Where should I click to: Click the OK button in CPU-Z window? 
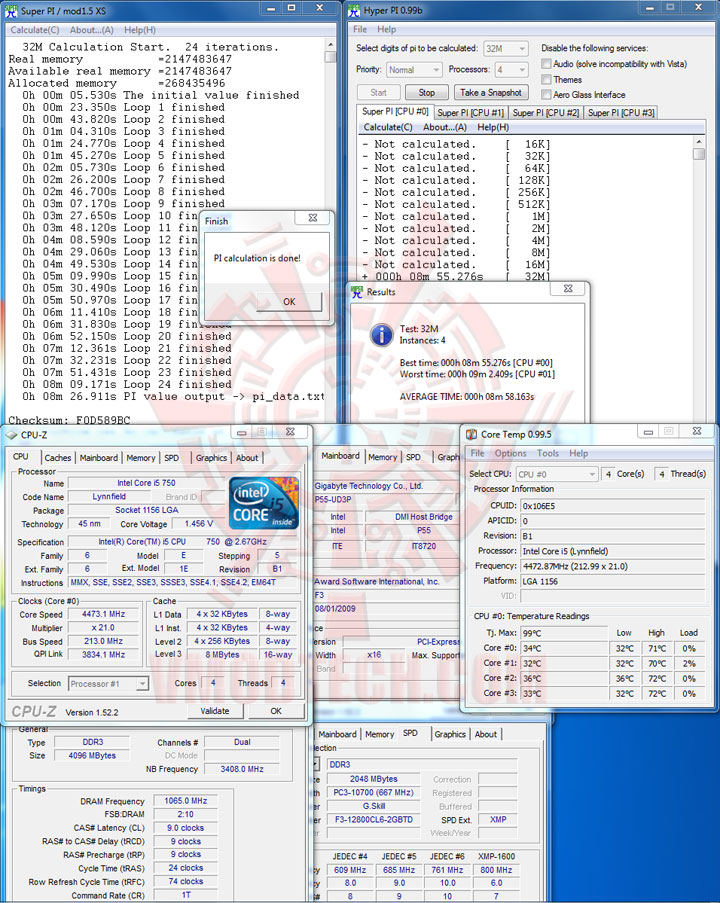276,711
